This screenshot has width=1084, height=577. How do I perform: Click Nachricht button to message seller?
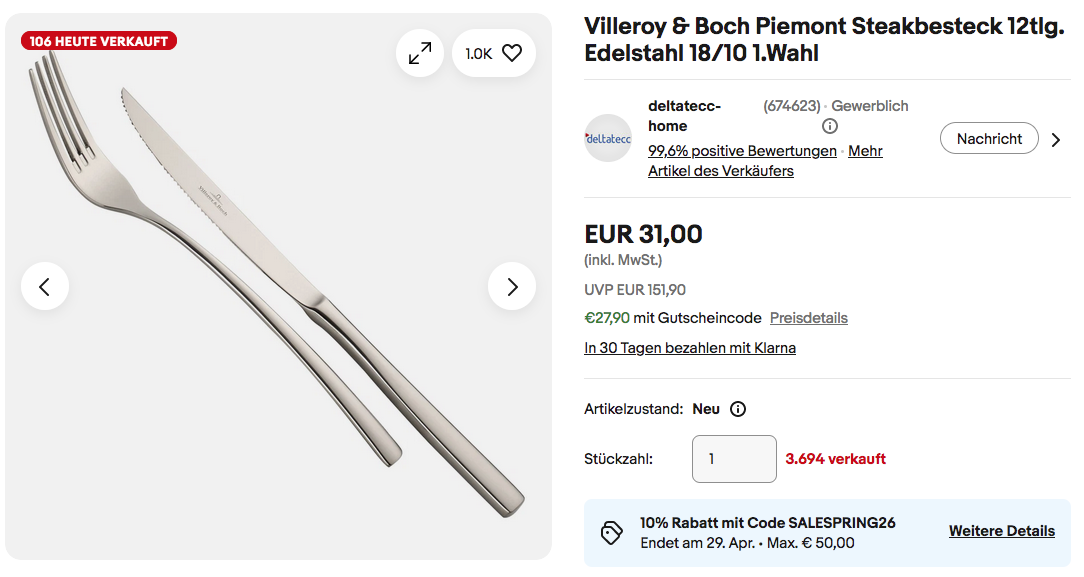tap(989, 139)
